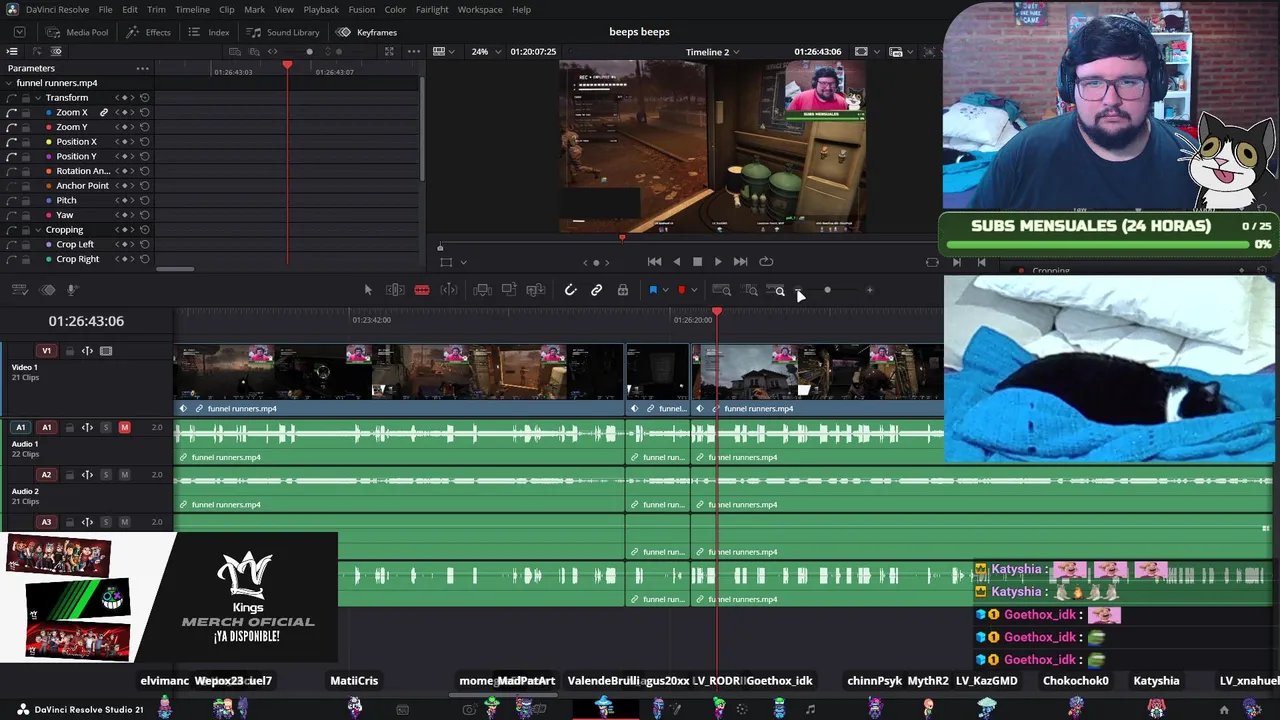
Task: Click the Insert Clip toolbar icon
Action: coord(482,290)
